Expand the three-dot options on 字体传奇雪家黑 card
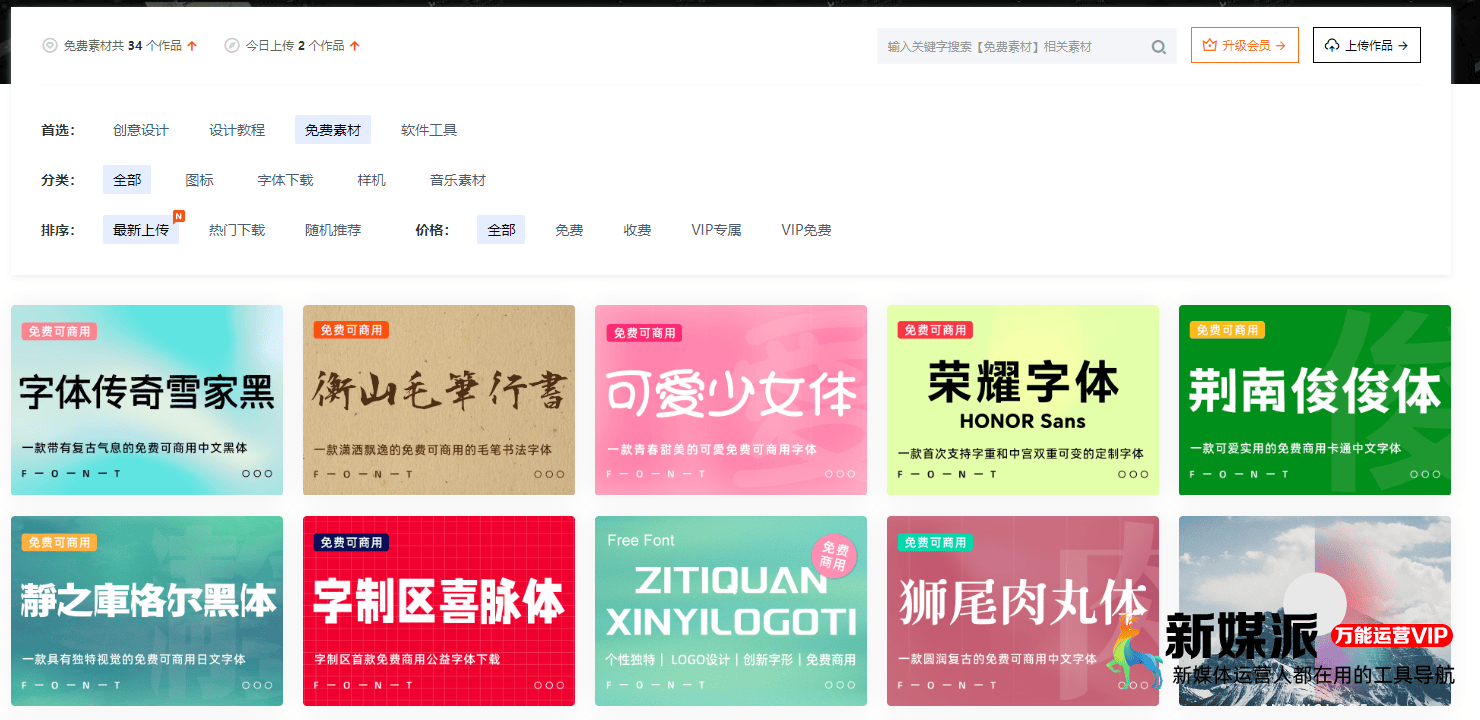Screen dimensions: 1480x720 point(259,474)
